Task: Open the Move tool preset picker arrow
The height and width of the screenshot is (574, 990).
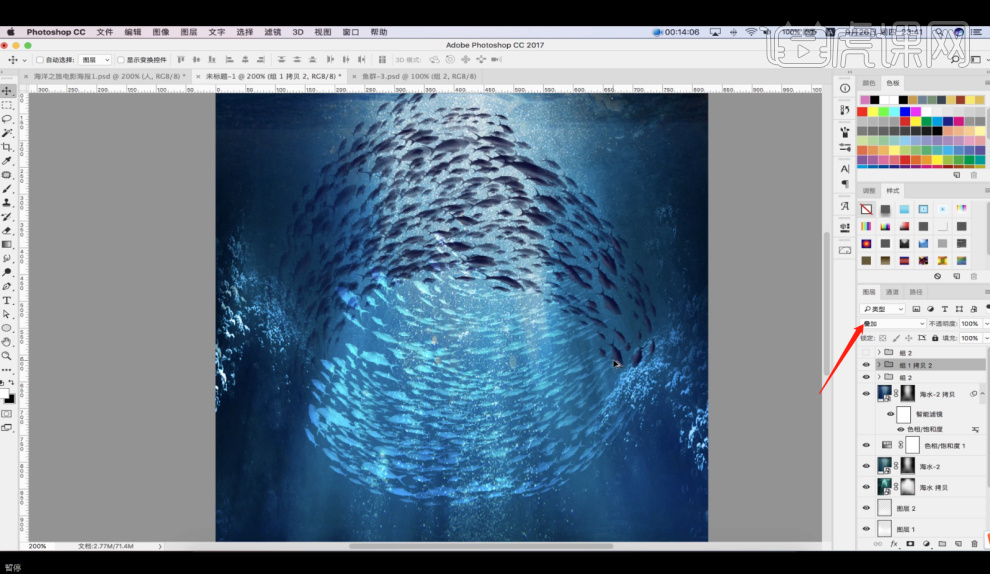Action: (x=25, y=61)
